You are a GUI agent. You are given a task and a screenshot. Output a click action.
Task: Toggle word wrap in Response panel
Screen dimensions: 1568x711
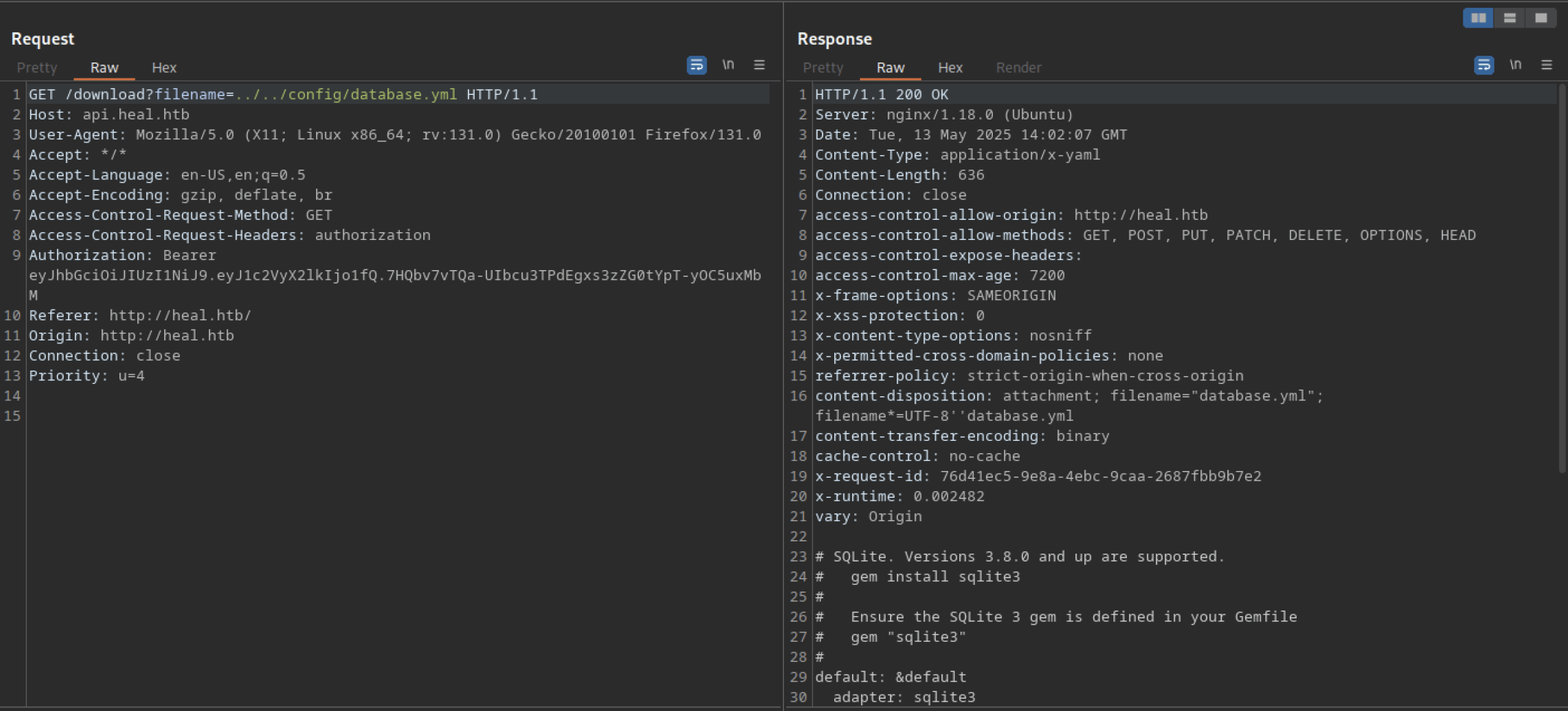1483,65
